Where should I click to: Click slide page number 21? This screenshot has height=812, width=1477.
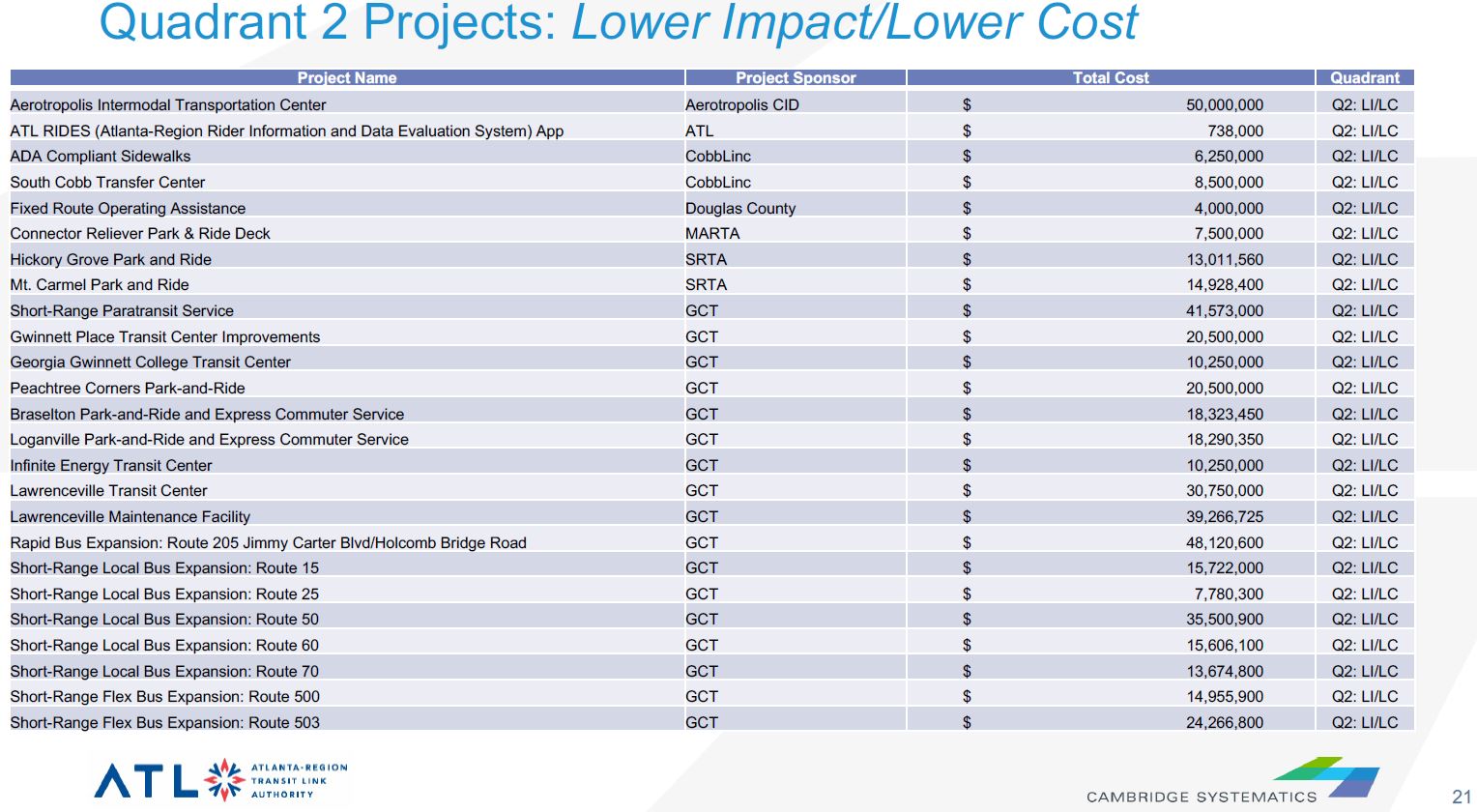(x=1462, y=797)
